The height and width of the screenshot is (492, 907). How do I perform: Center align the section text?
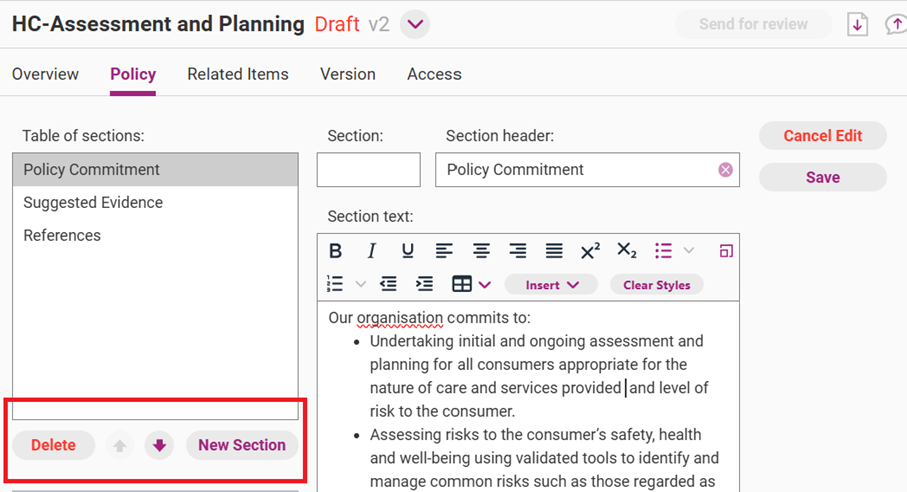point(481,251)
